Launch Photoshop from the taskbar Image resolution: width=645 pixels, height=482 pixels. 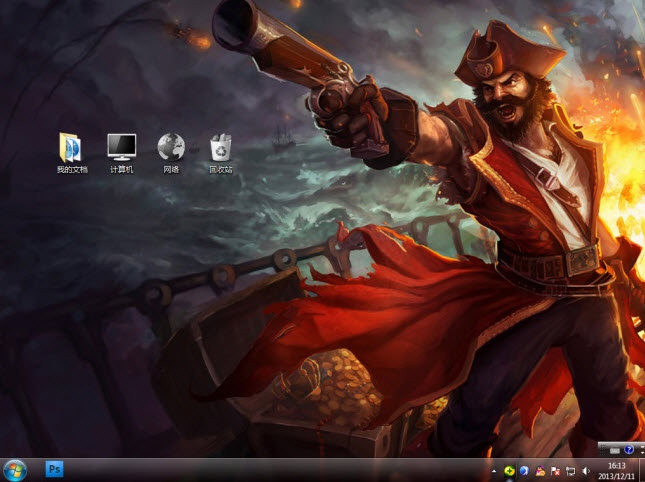(54, 469)
